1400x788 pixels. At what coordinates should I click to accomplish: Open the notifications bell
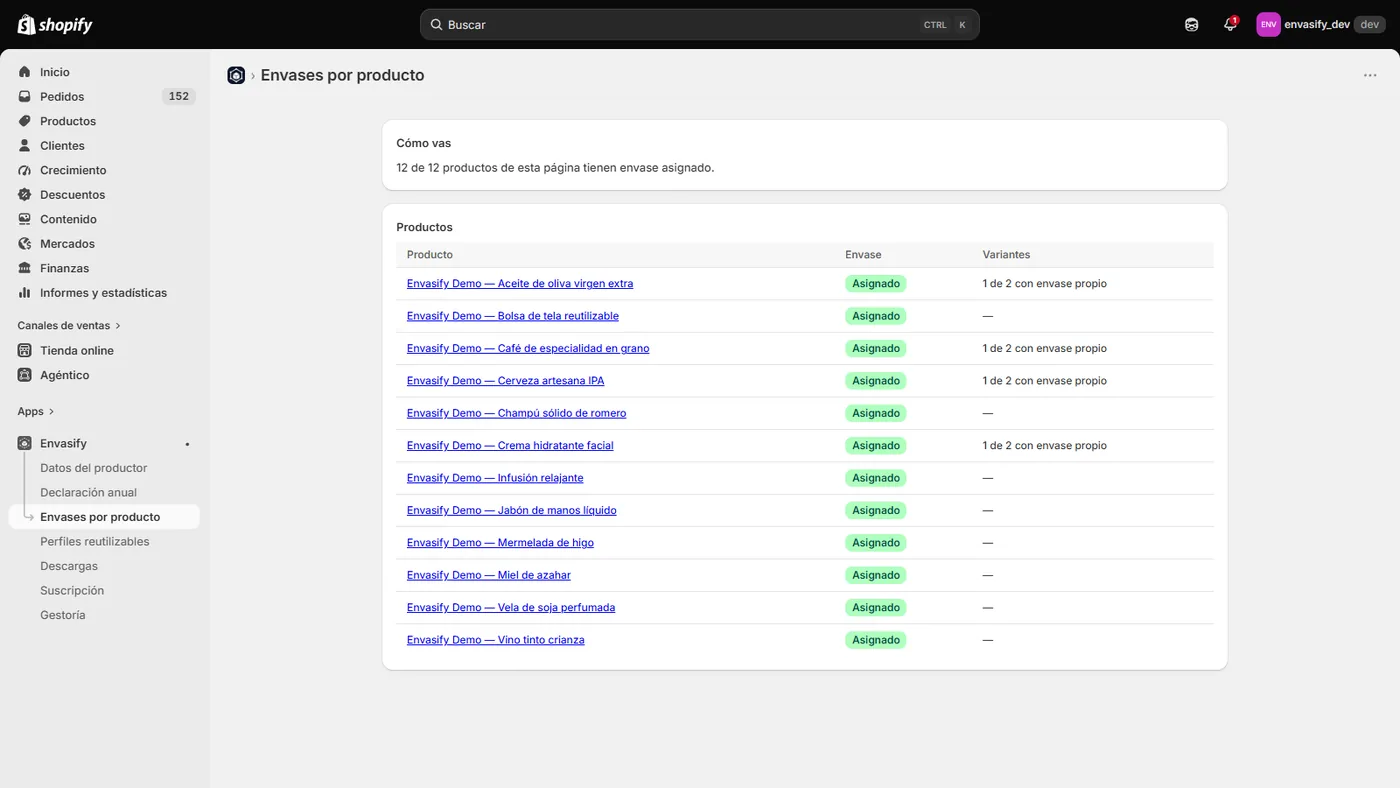[1230, 25]
